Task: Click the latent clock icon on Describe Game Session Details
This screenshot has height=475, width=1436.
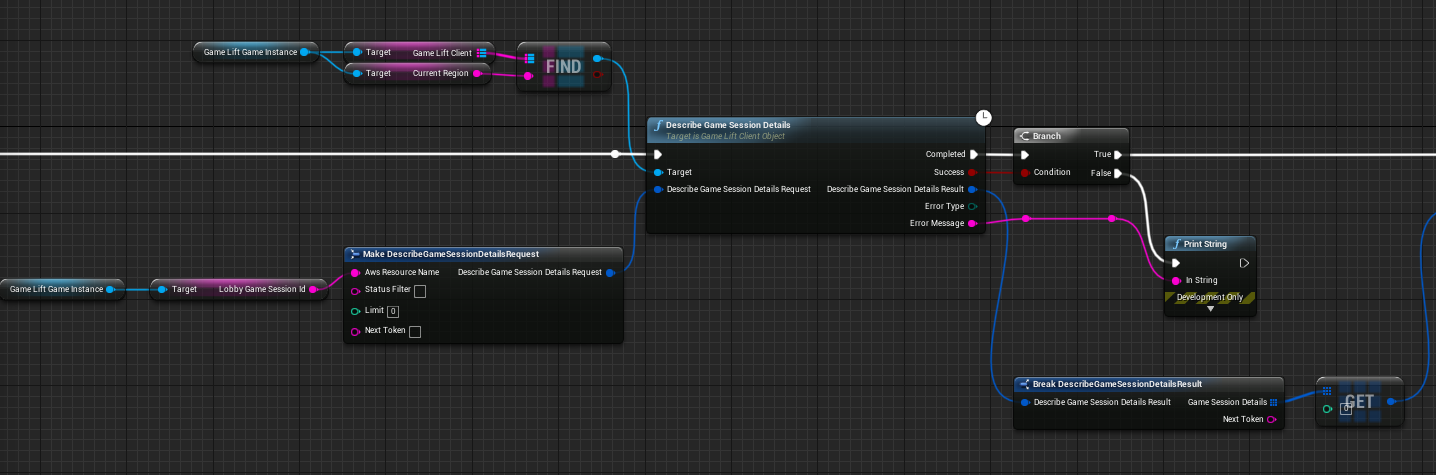Action: (984, 118)
